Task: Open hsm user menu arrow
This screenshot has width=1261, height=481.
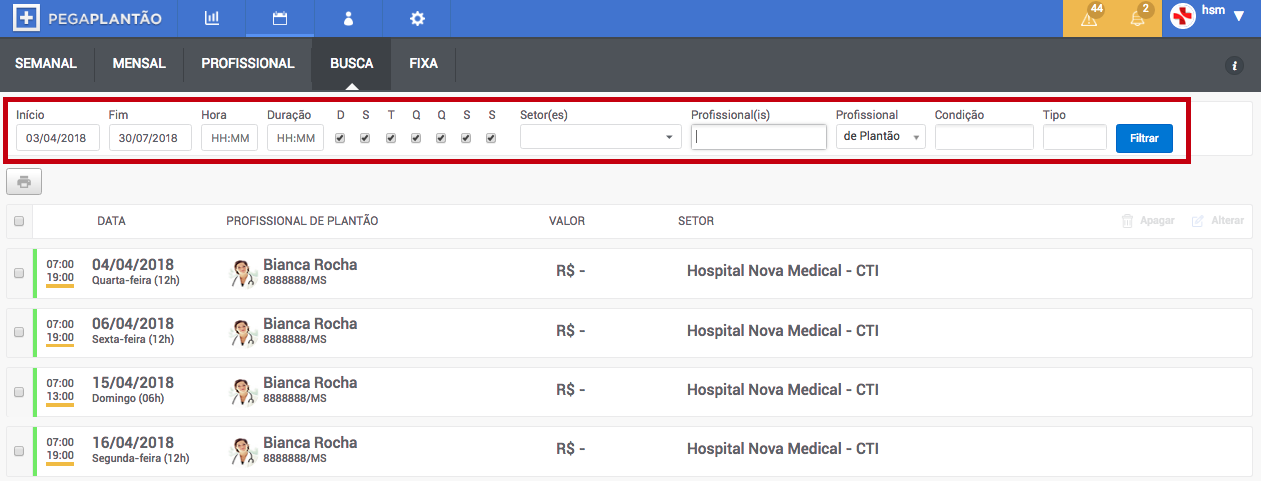Action: [1239, 16]
